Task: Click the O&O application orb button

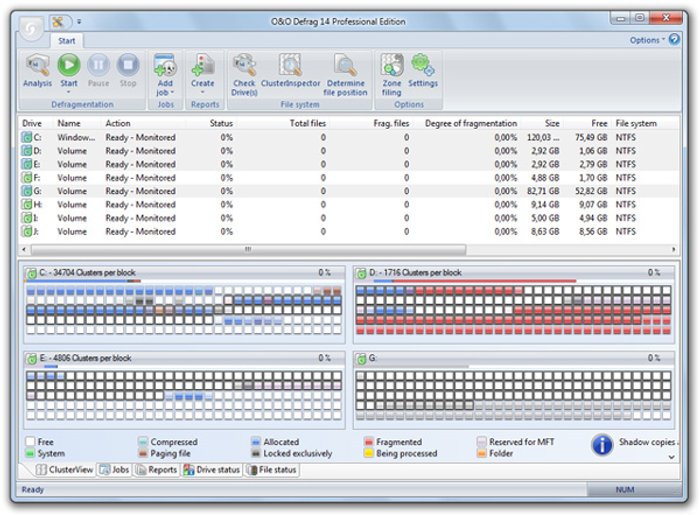Action: (31, 29)
